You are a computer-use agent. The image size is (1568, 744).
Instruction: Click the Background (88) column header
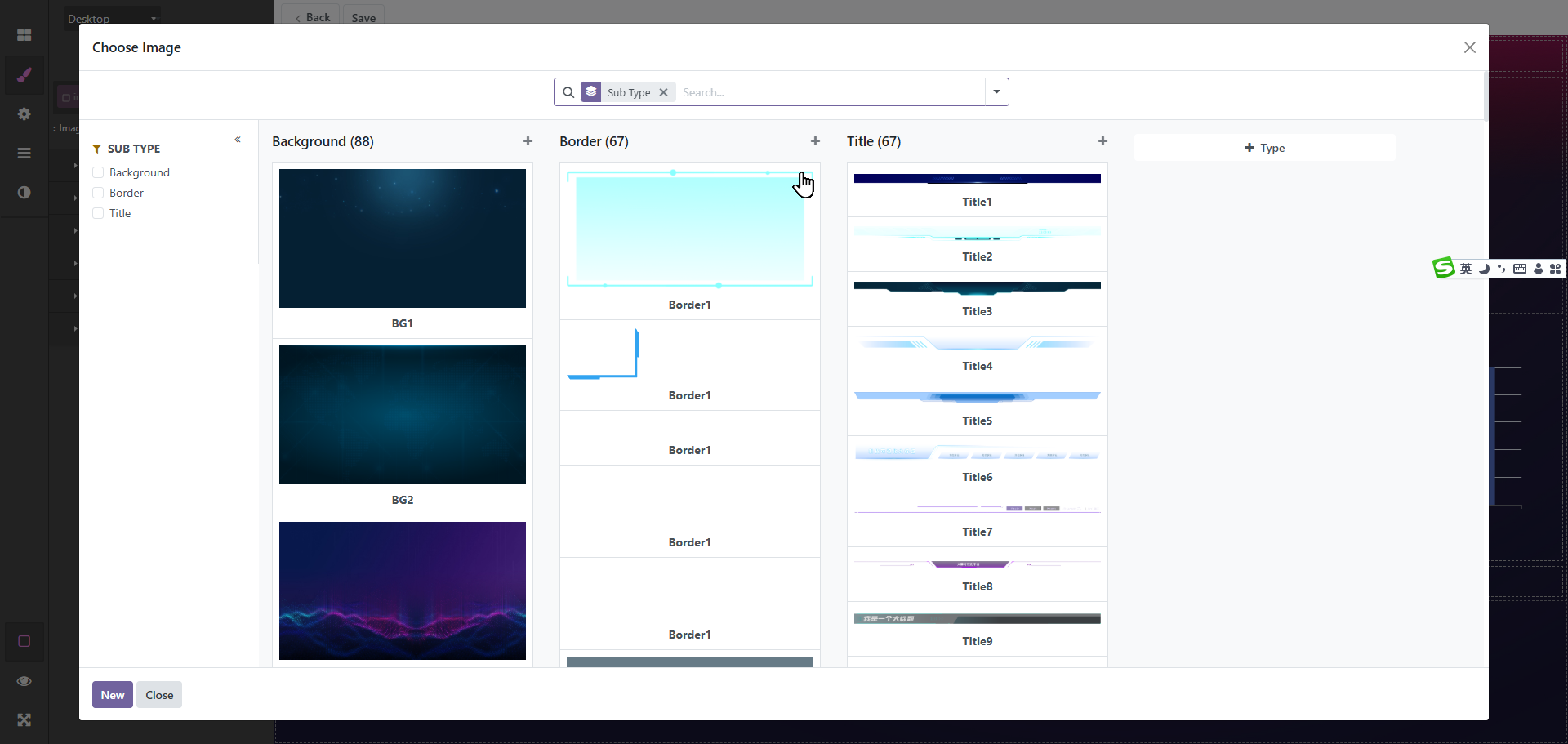(x=323, y=141)
